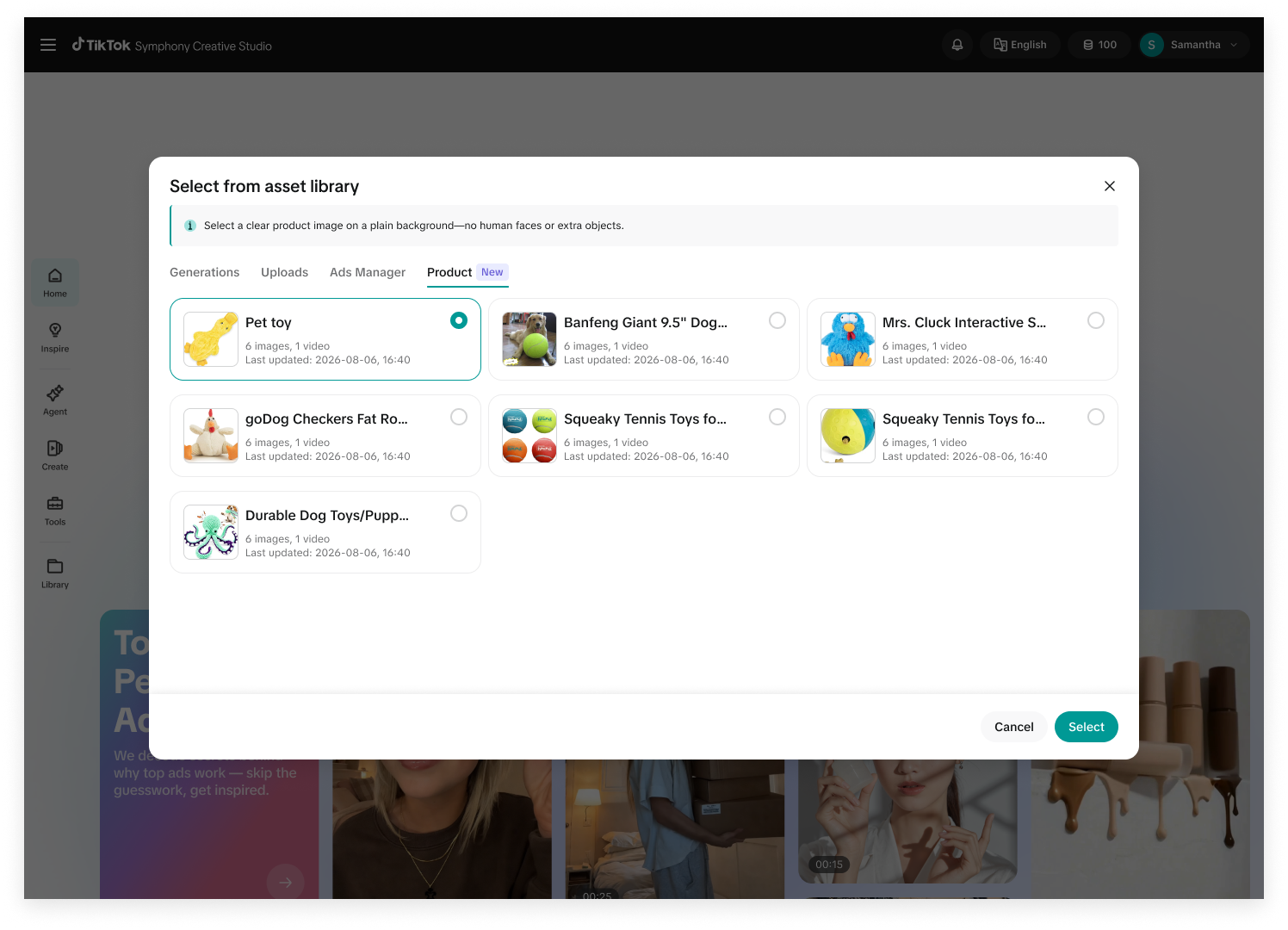1288x930 pixels.
Task: Click the Durable Dog Toys/Pupp... title
Action: 327,515
